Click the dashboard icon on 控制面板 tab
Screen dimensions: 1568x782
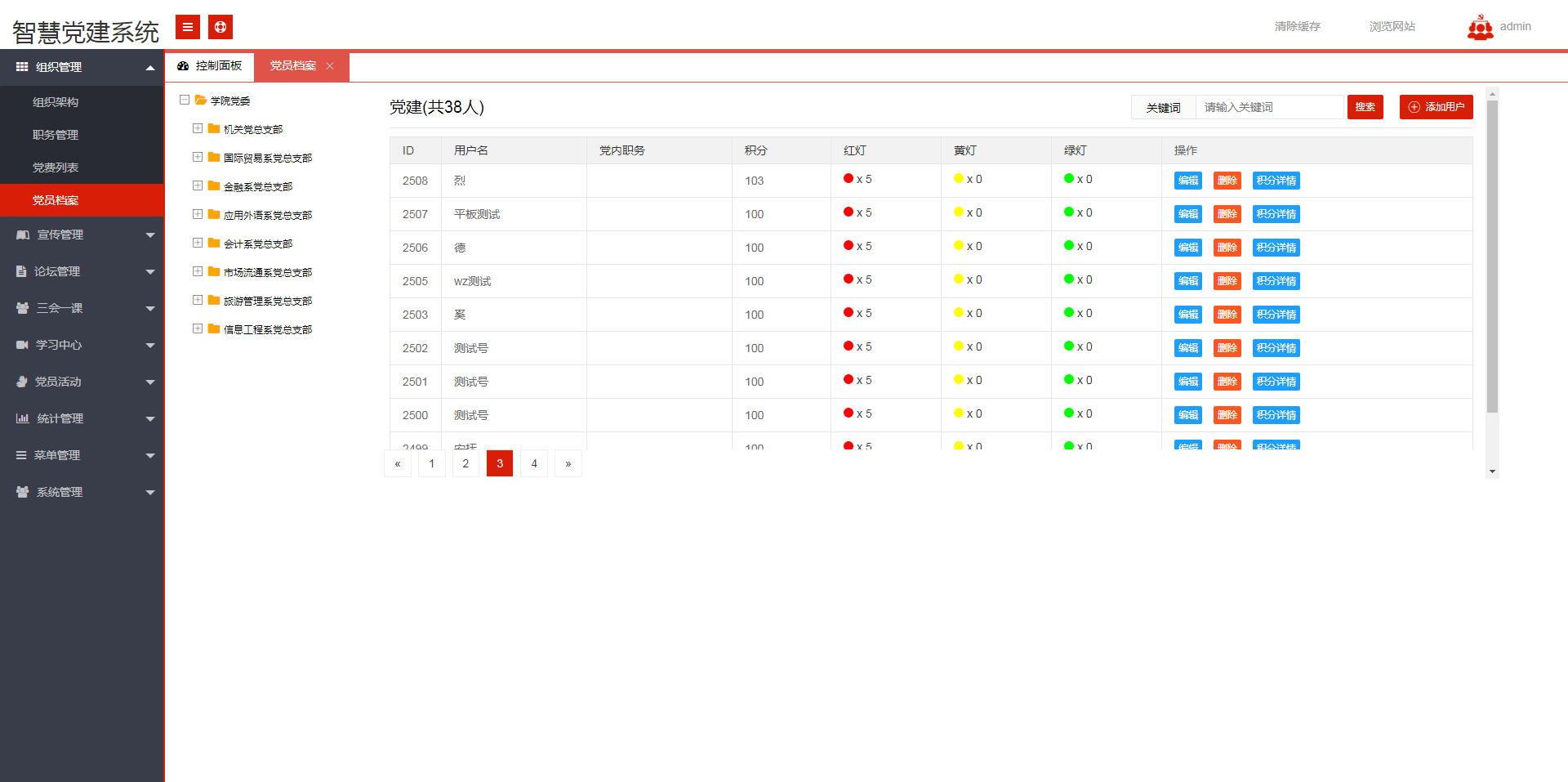(183, 66)
